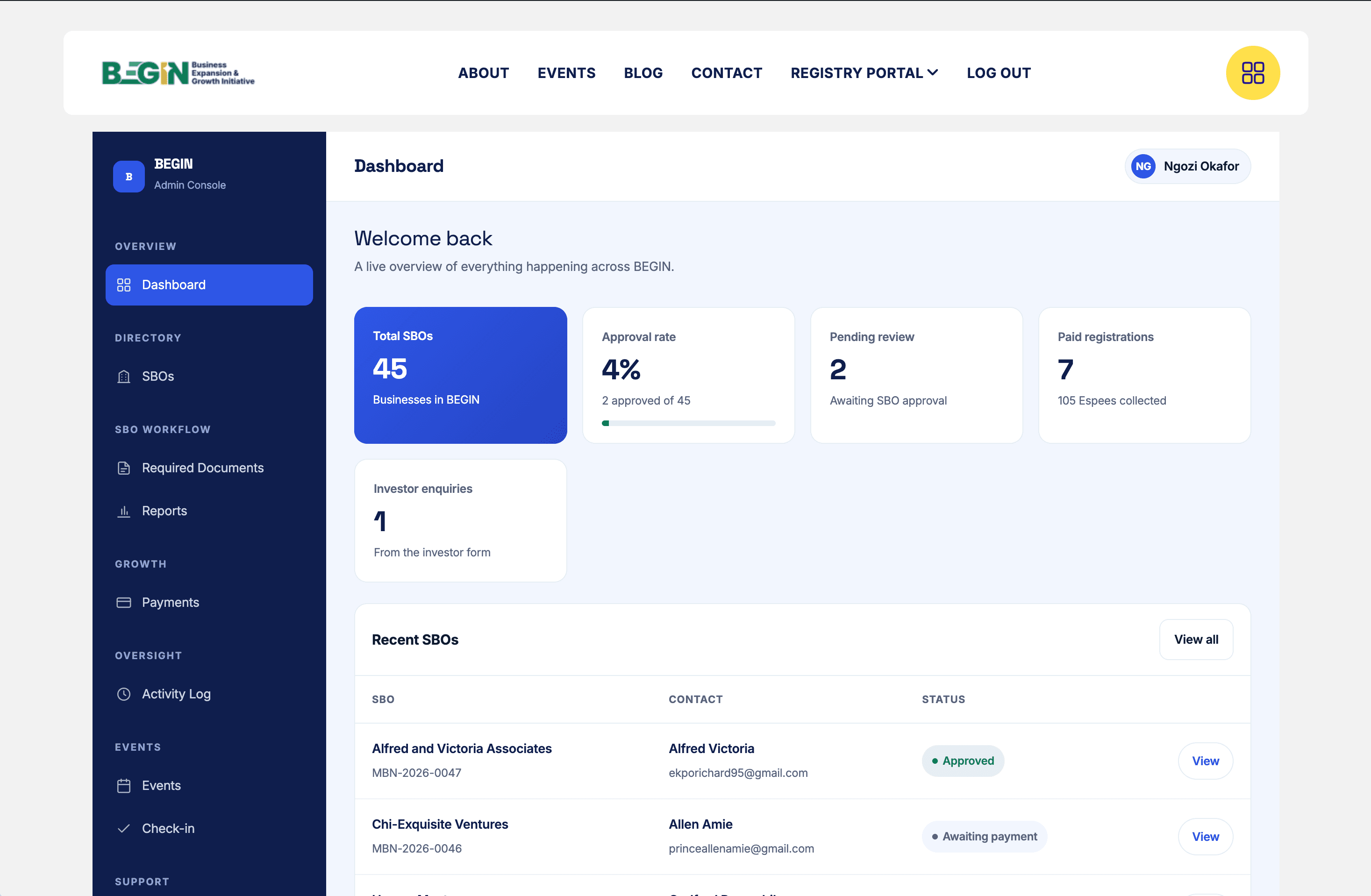Click the approval rate progress bar

tap(688, 423)
